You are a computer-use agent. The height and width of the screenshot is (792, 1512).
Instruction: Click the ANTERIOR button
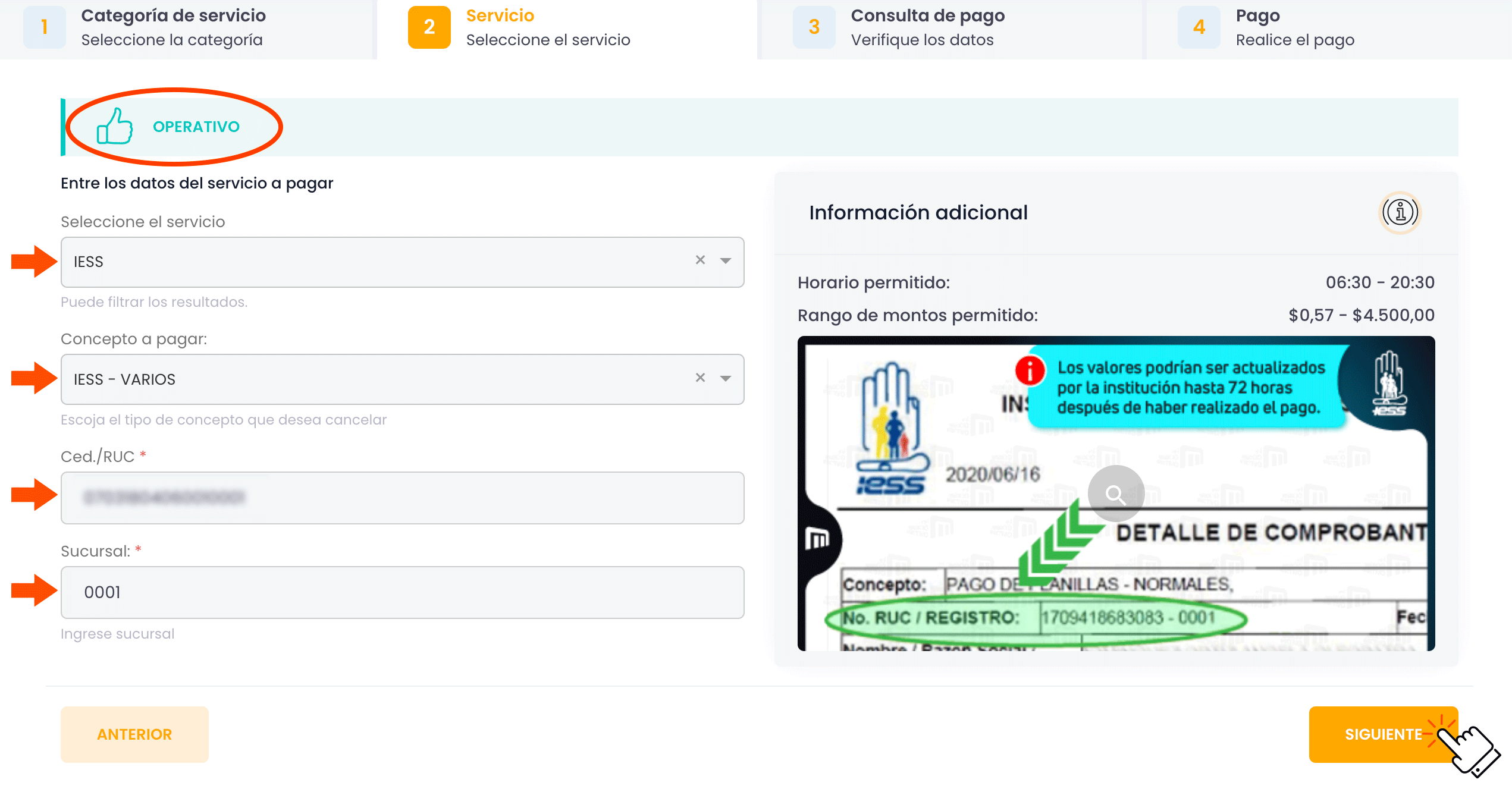pos(134,734)
